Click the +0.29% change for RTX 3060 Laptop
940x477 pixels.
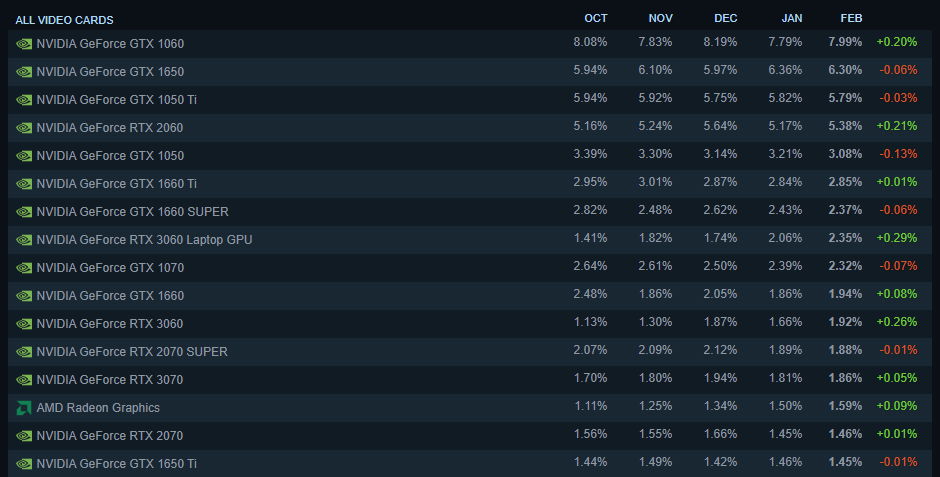[x=896, y=239]
